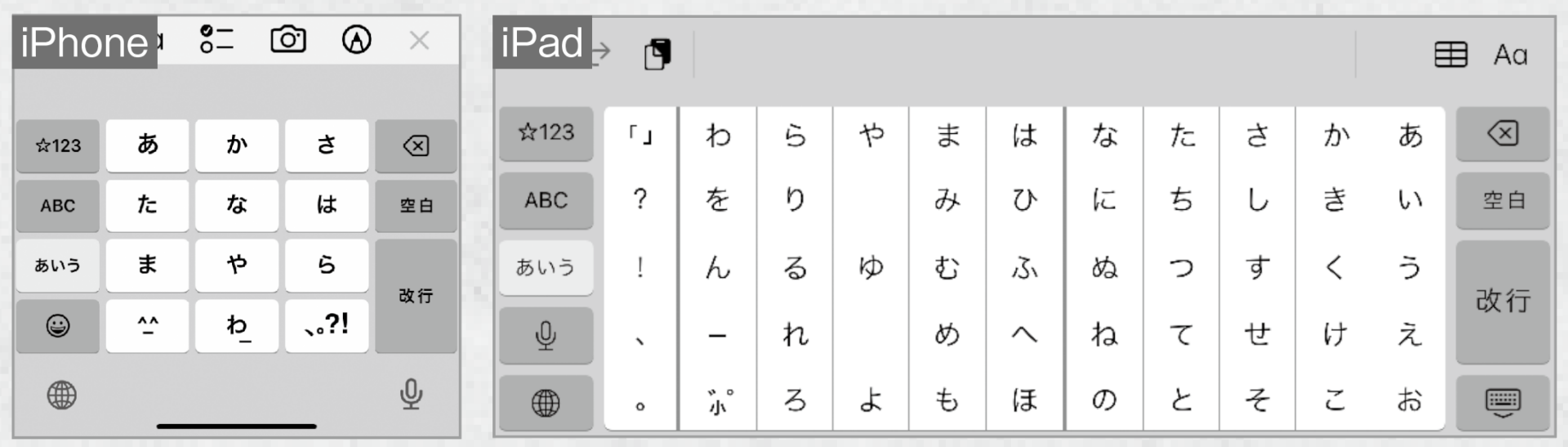Open the Aa text format option on iPad
This screenshot has width=1568, height=447.
click(1510, 55)
